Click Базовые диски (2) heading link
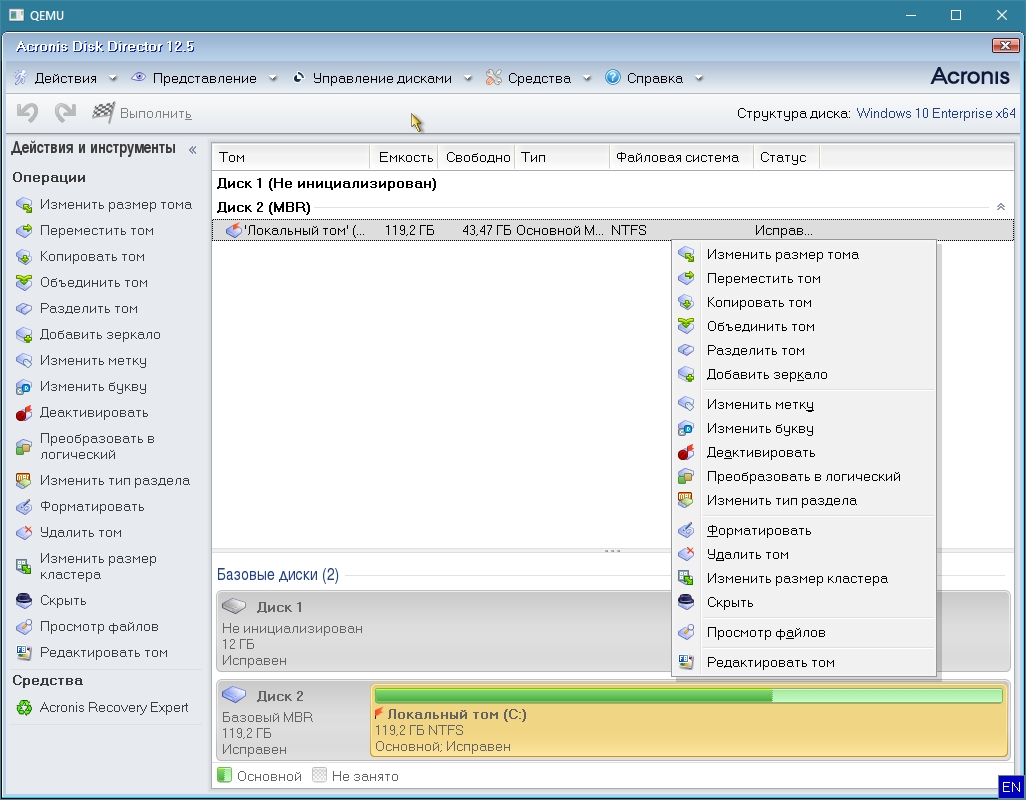This screenshot has width=1026, height=800. click(277, 574)
